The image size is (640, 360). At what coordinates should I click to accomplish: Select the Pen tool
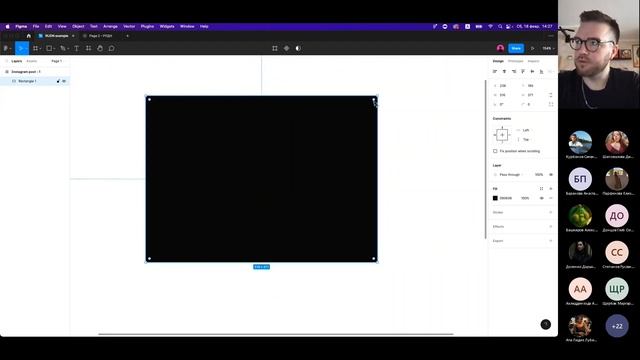(x=62, y=48)
